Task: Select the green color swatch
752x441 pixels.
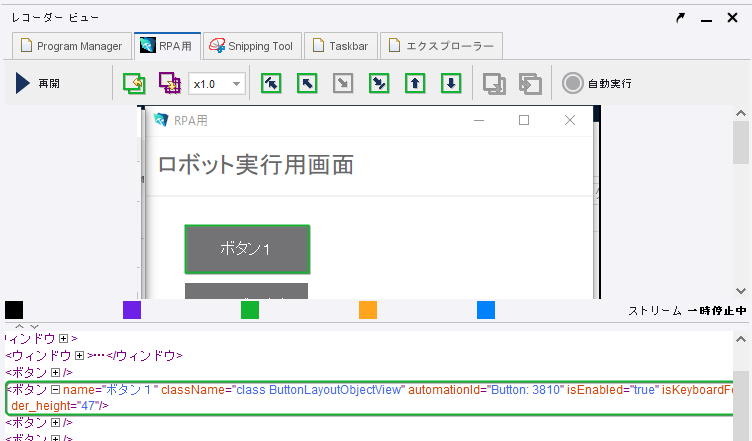Action: tap(250, 310)
